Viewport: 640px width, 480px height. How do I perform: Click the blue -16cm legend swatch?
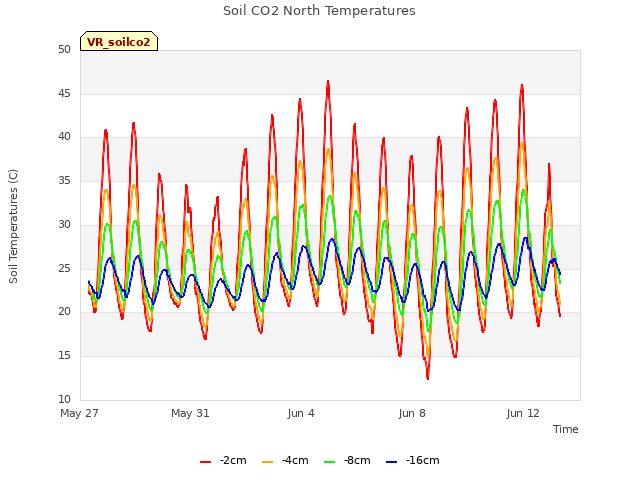coord(391,462)
